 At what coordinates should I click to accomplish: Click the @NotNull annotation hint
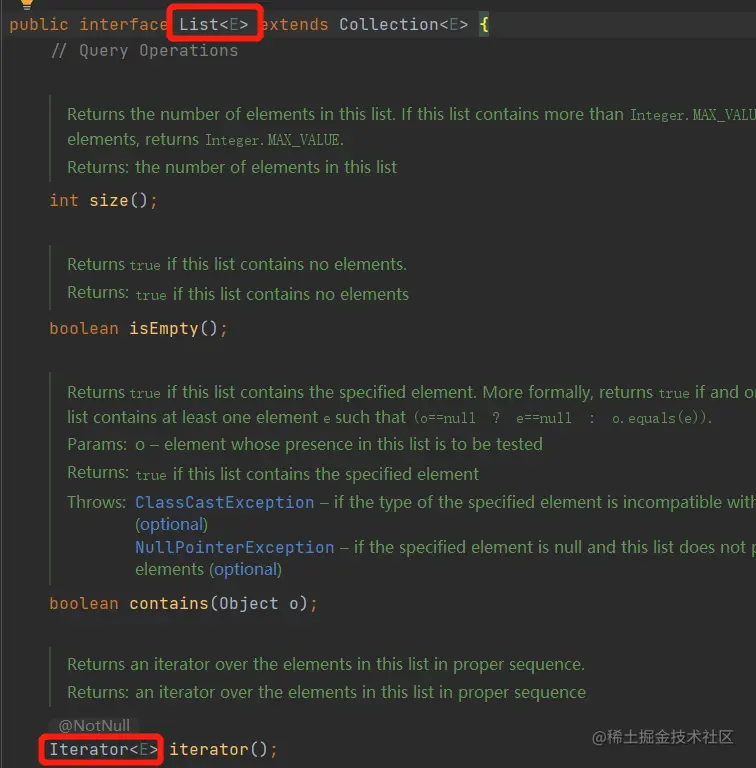94,725
